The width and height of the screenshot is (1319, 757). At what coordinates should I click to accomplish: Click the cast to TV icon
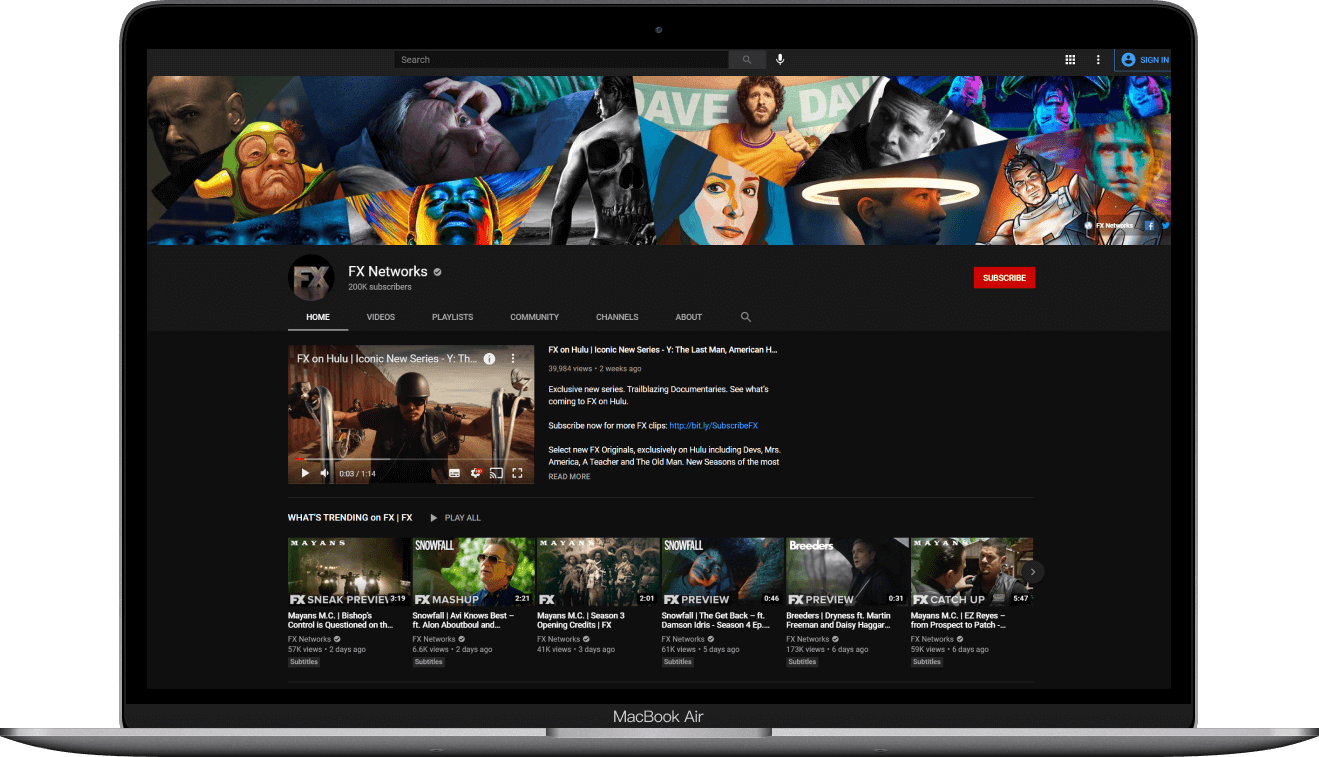click(496, 473)
